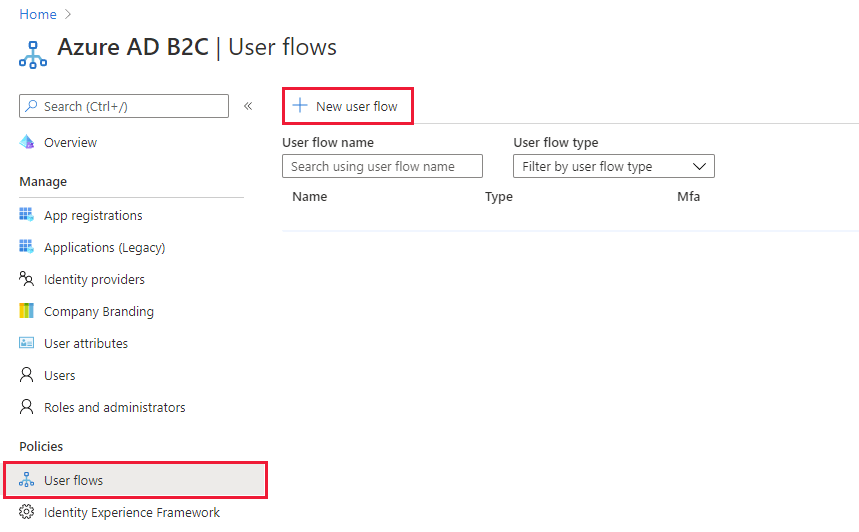Click the Azure AD B2C header icon
Screen dimensions: 859x532
[x=33, y=54]
